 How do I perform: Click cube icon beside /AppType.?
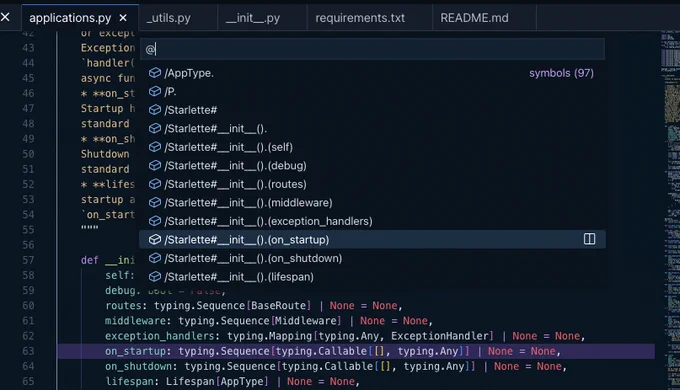(x=155, y=73)
